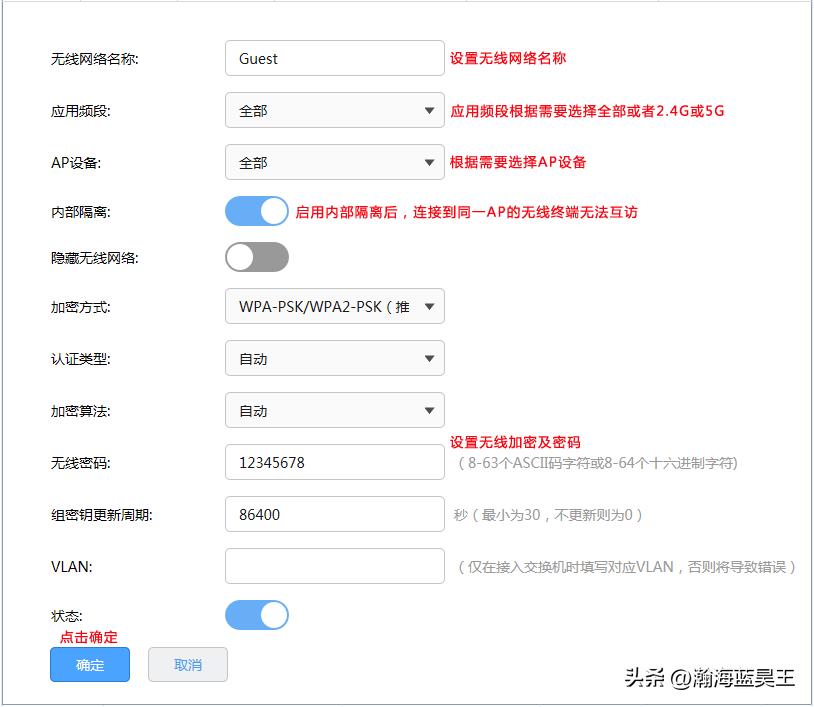Click the 加密方式 dropdown arrow
The image size is (814, 707).
click(x=430, y=306)
